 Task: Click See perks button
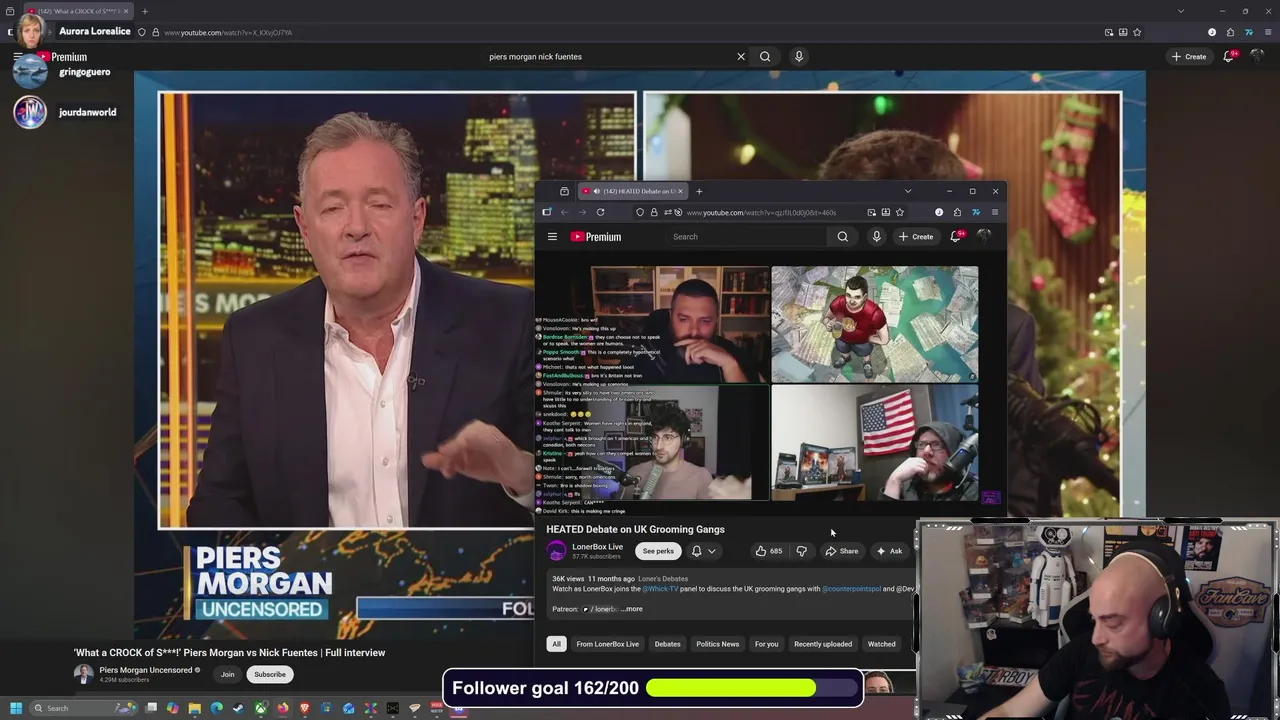click(x=658, y=551)
